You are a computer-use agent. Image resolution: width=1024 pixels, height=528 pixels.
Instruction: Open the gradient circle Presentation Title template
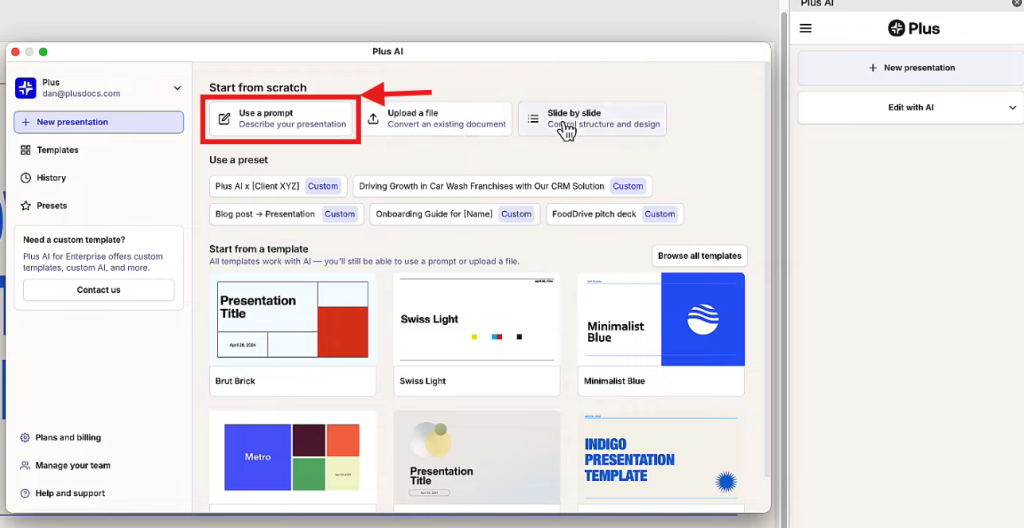pos(477,457)
